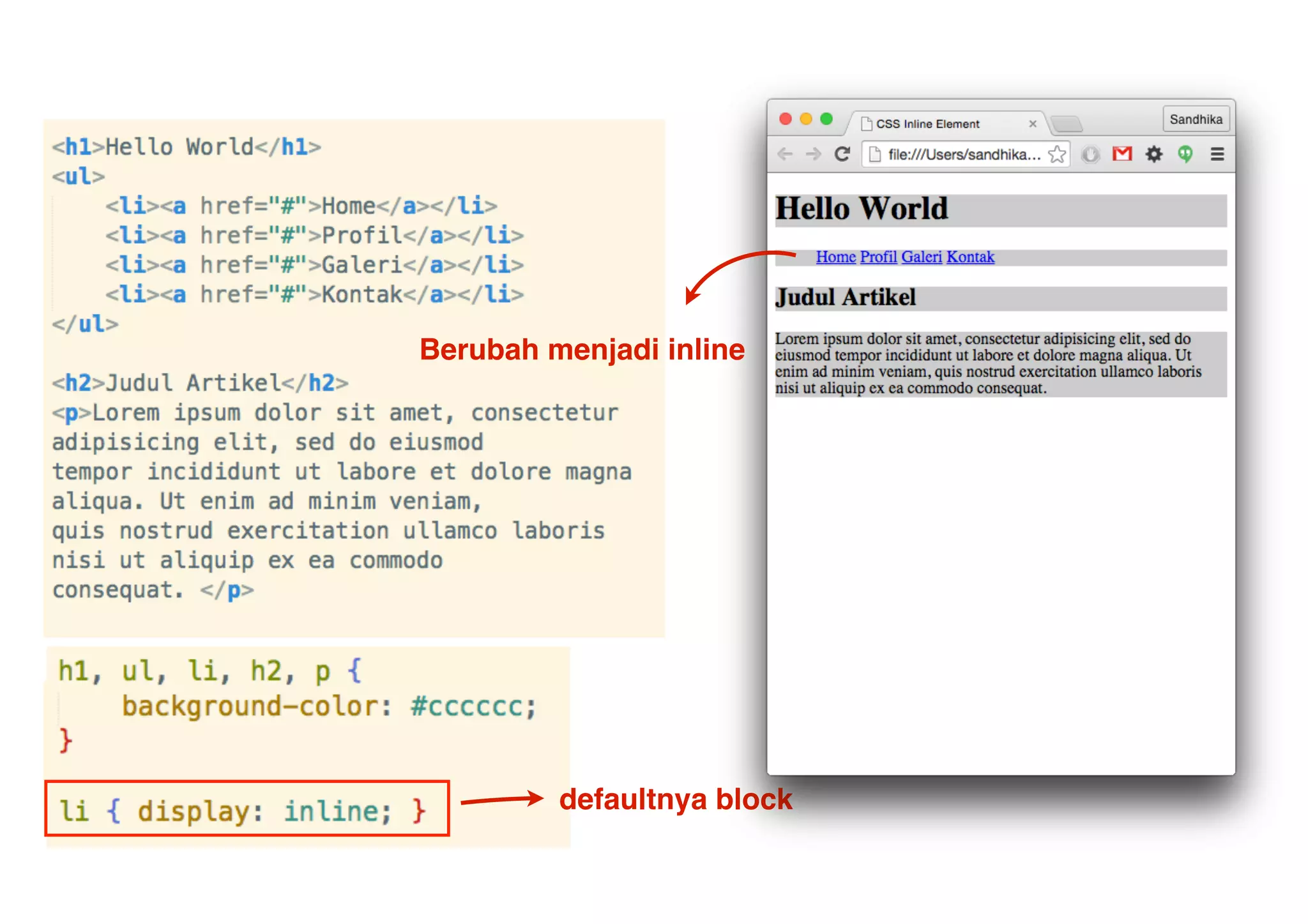Click the browser back arrow
Screen dimensions: 1308x924
[785, 154]
